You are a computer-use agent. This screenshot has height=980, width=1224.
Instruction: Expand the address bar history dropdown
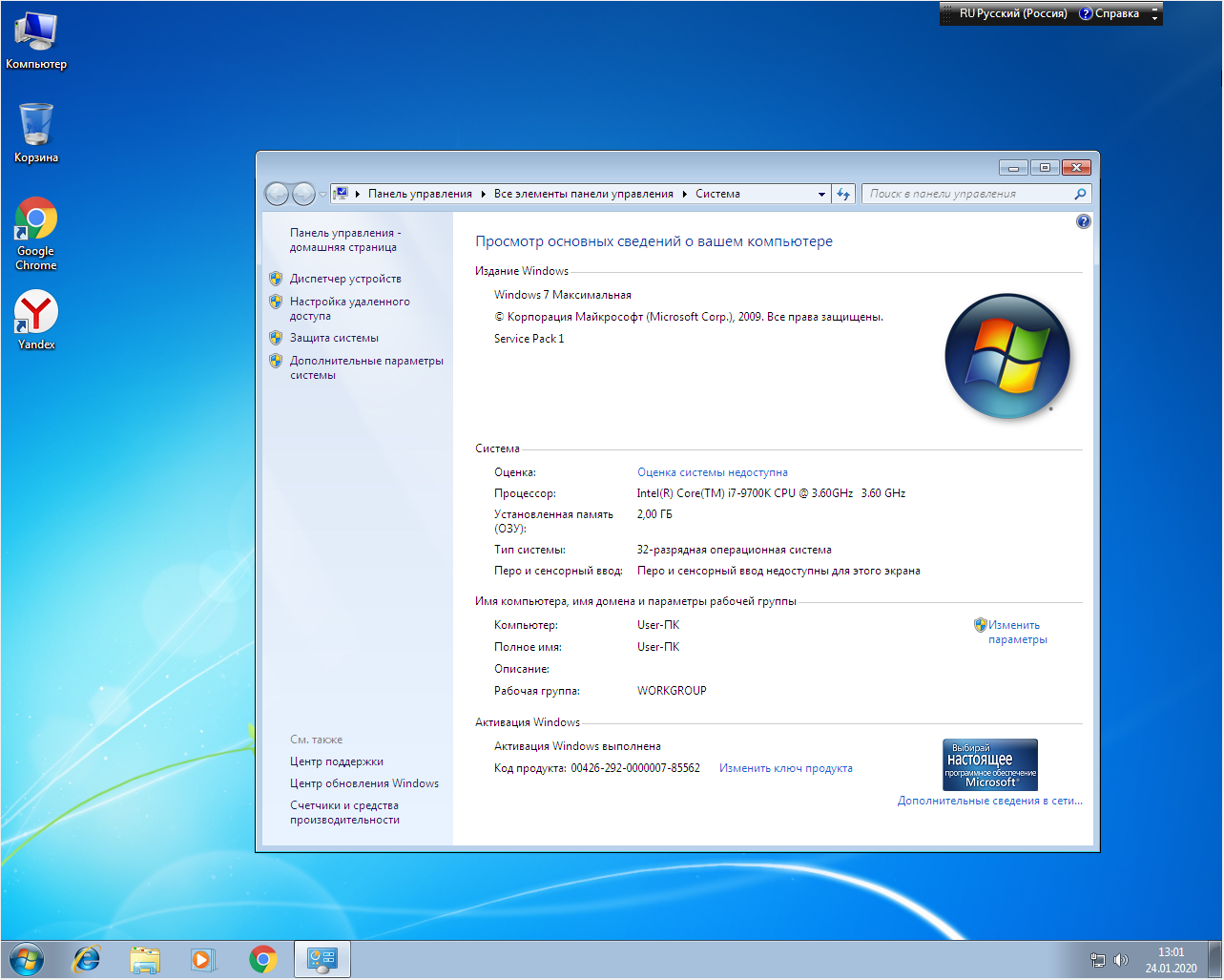point(821,194)
